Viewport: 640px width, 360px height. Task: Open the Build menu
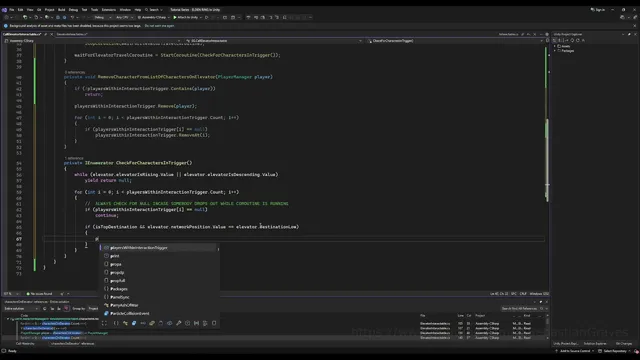coord(62,9)
